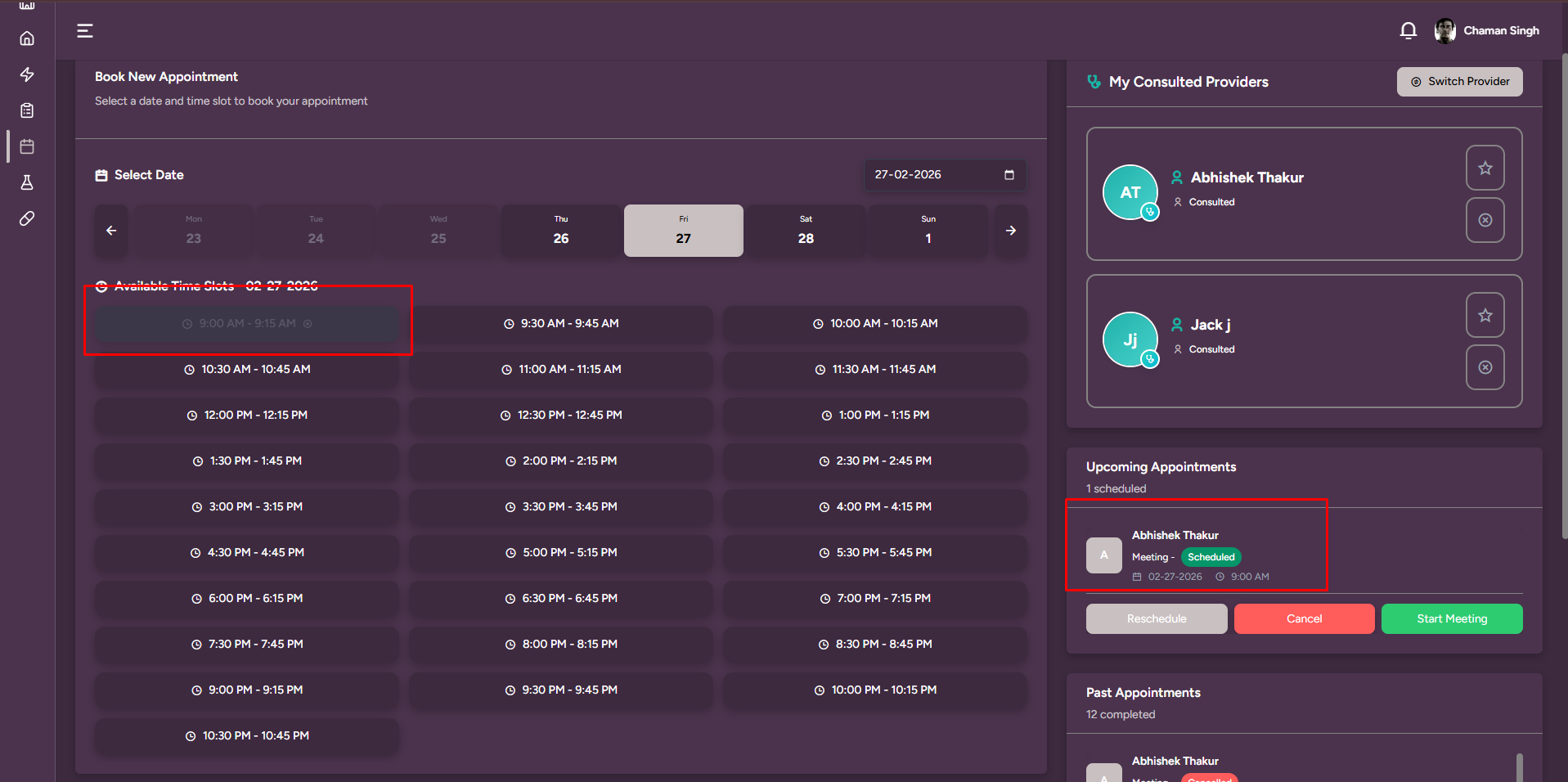Select Thursday 26 date tab
The image size is (1568, 782).
(561, 231)
